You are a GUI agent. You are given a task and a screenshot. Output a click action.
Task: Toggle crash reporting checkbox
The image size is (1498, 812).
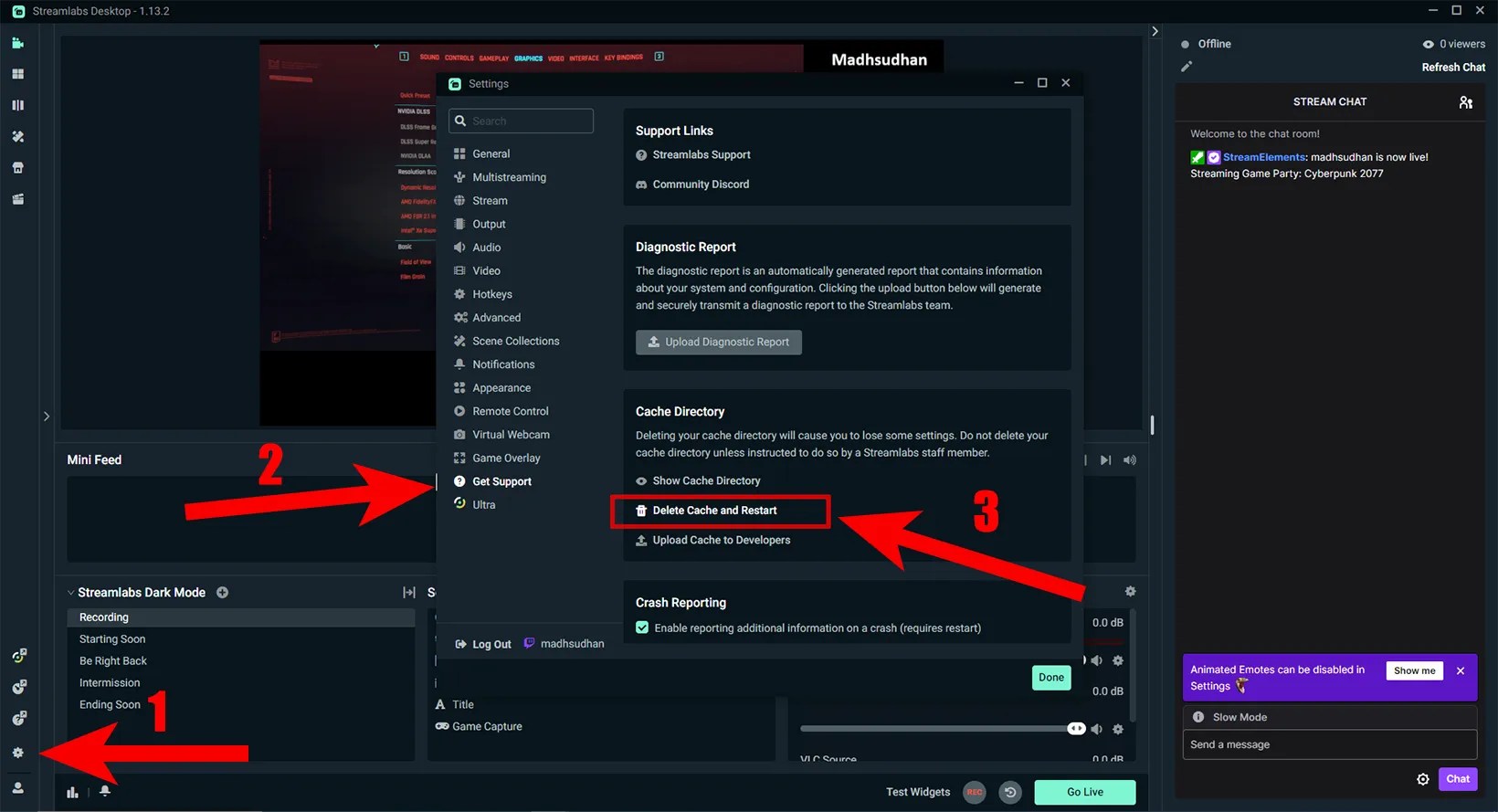(x=642, y=627)
